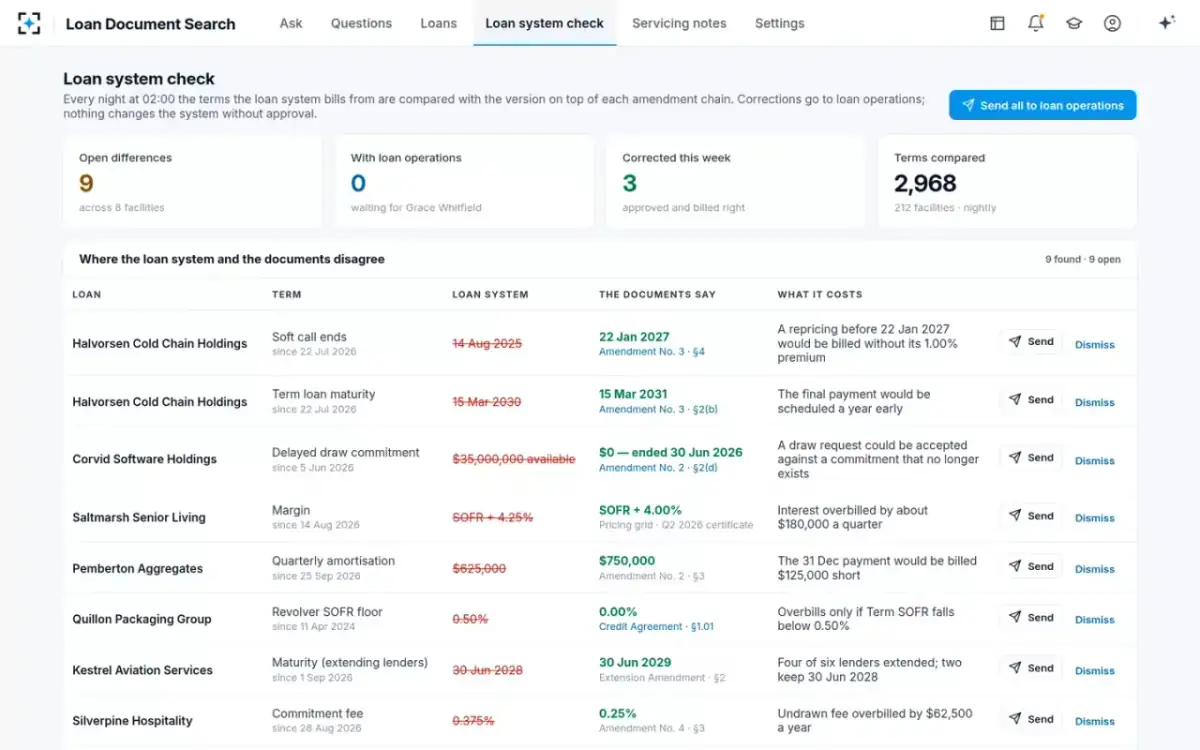
Task: Dismiss the Pemberton Aggregates difference
Action: point(1094,569)
